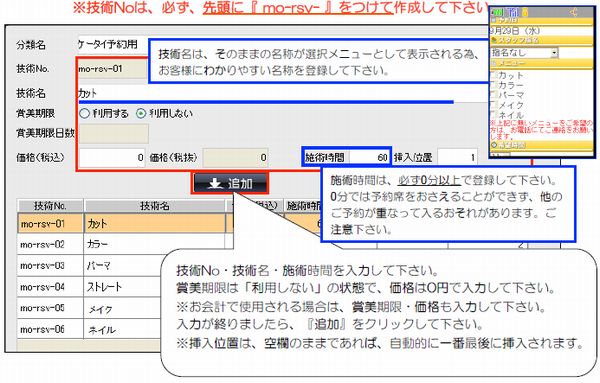Click the 技術No. column header
Screen dimensions: 600x383
(50, 206)
